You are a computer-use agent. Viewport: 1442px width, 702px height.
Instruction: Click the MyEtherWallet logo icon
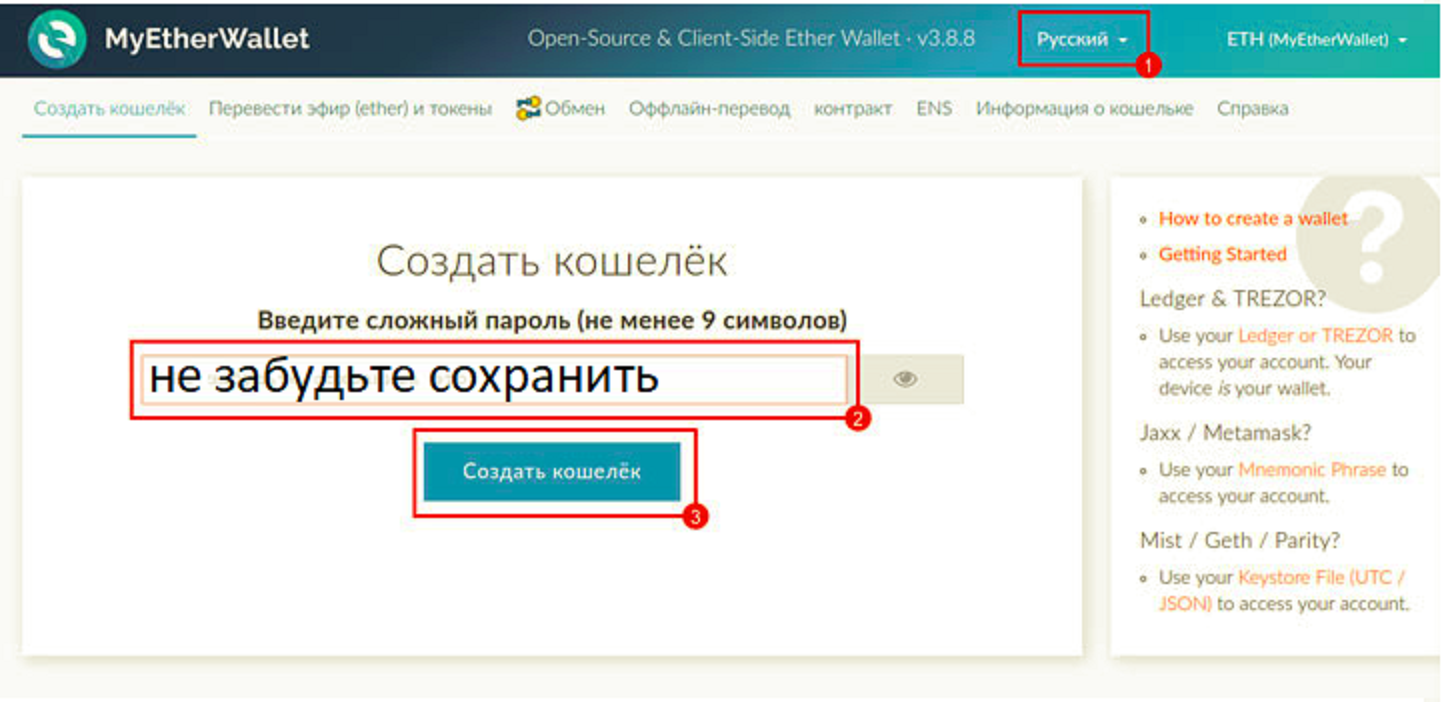coord(58,39)
